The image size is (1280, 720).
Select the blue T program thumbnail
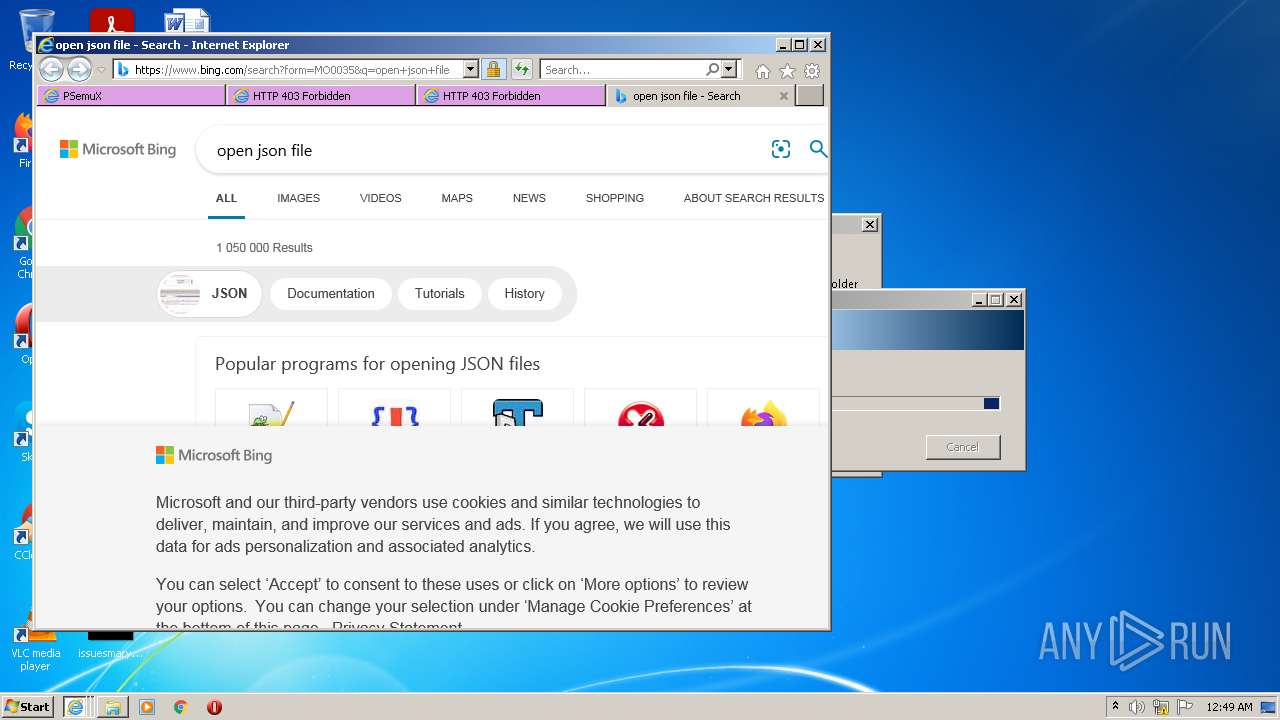pos(517,410)
